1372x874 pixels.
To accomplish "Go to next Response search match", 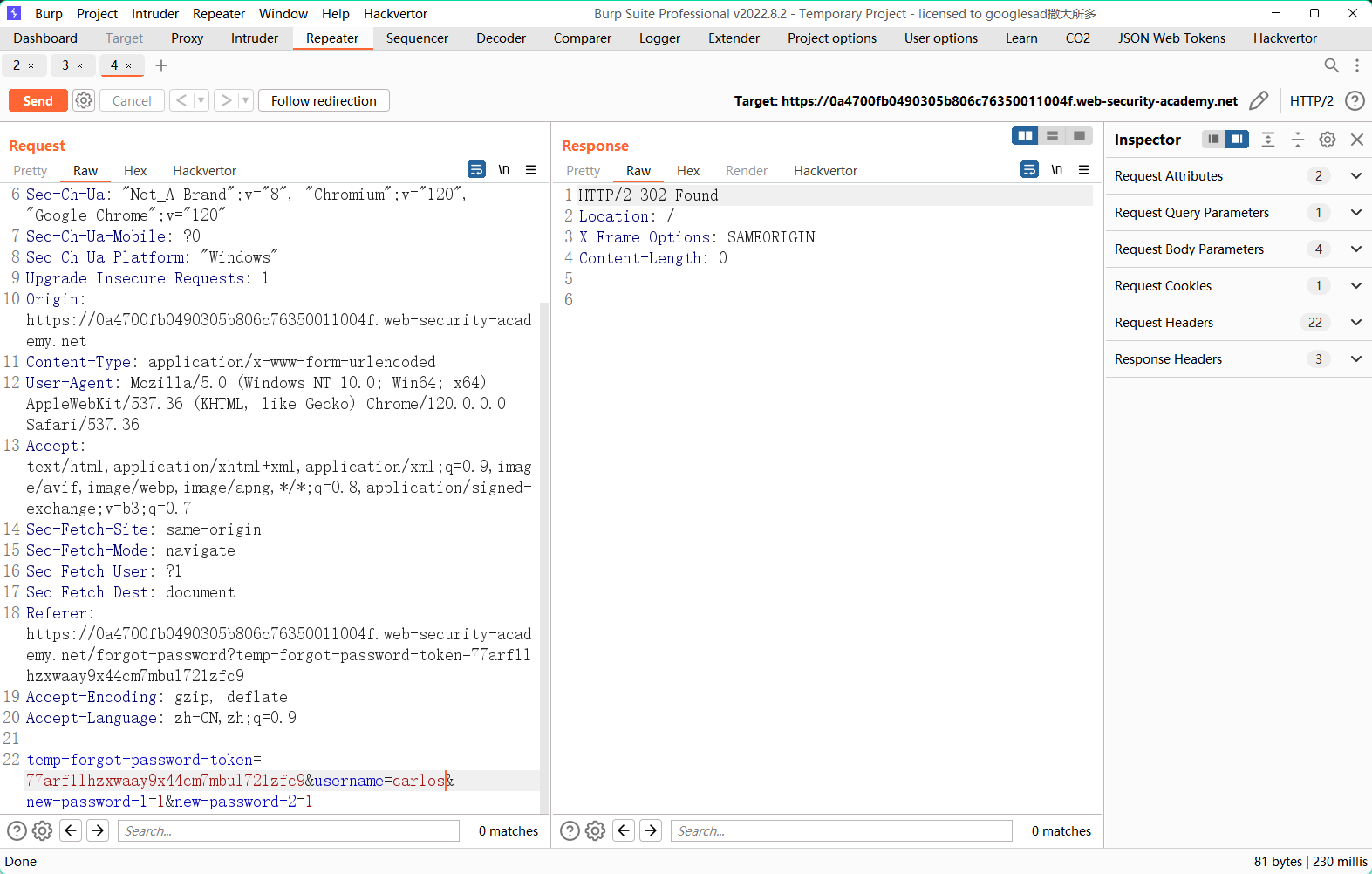I will click(652, 830).
